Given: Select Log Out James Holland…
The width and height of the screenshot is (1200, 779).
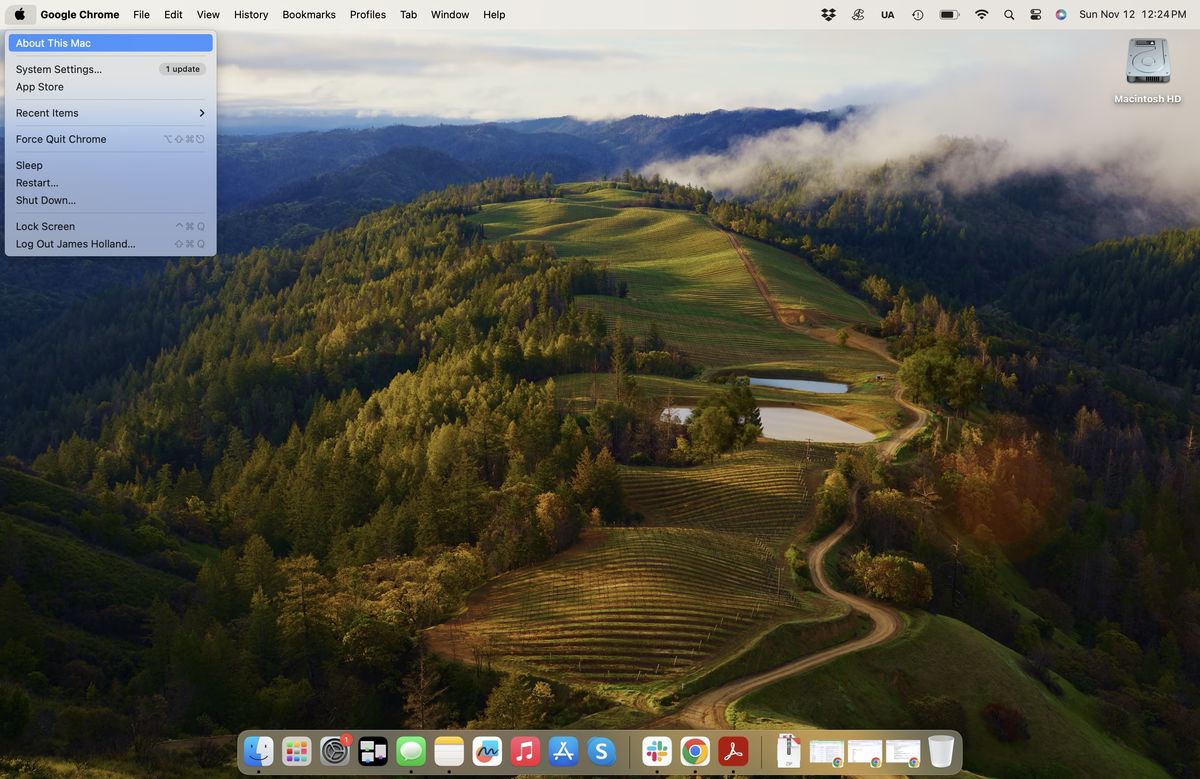Looking at the screenshot, I should pyautogui.click(x=110, y=244).
